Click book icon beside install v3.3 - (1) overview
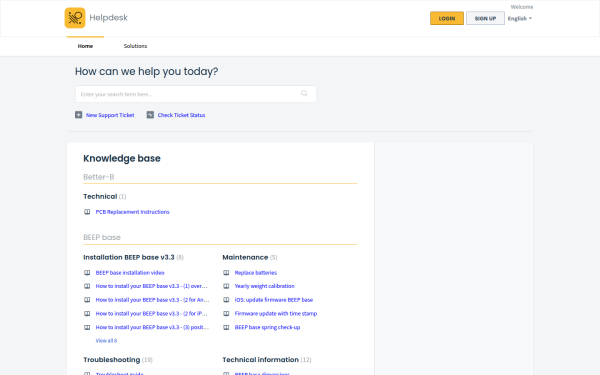This screenshot has height=375, width=600. pos(87,286)
